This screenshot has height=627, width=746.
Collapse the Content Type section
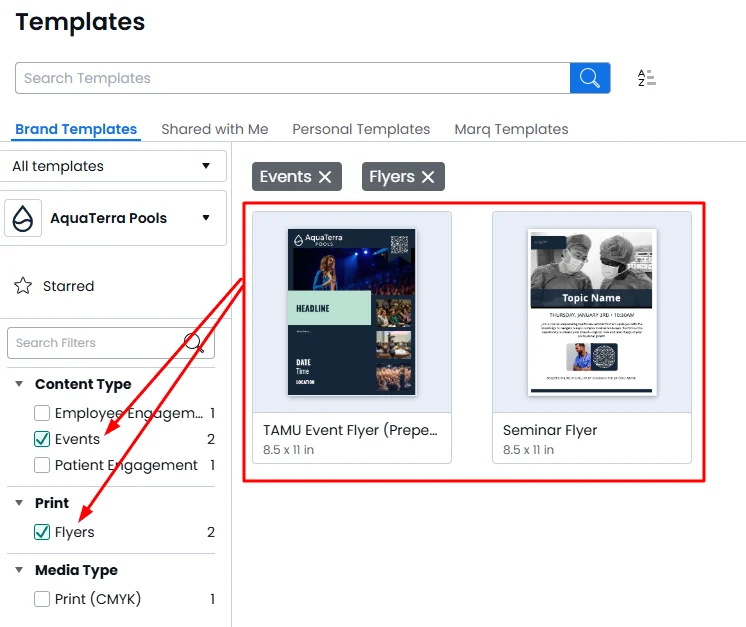coord(20,384)
